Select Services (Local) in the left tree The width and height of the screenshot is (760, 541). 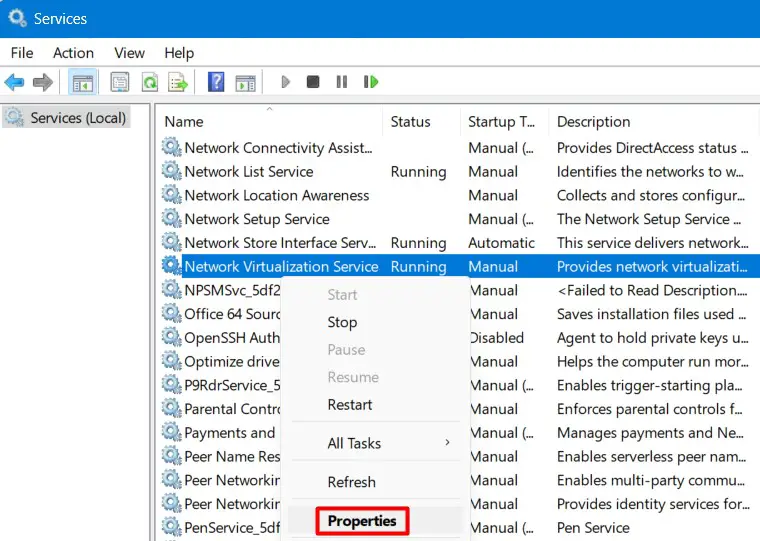(78, 118)
